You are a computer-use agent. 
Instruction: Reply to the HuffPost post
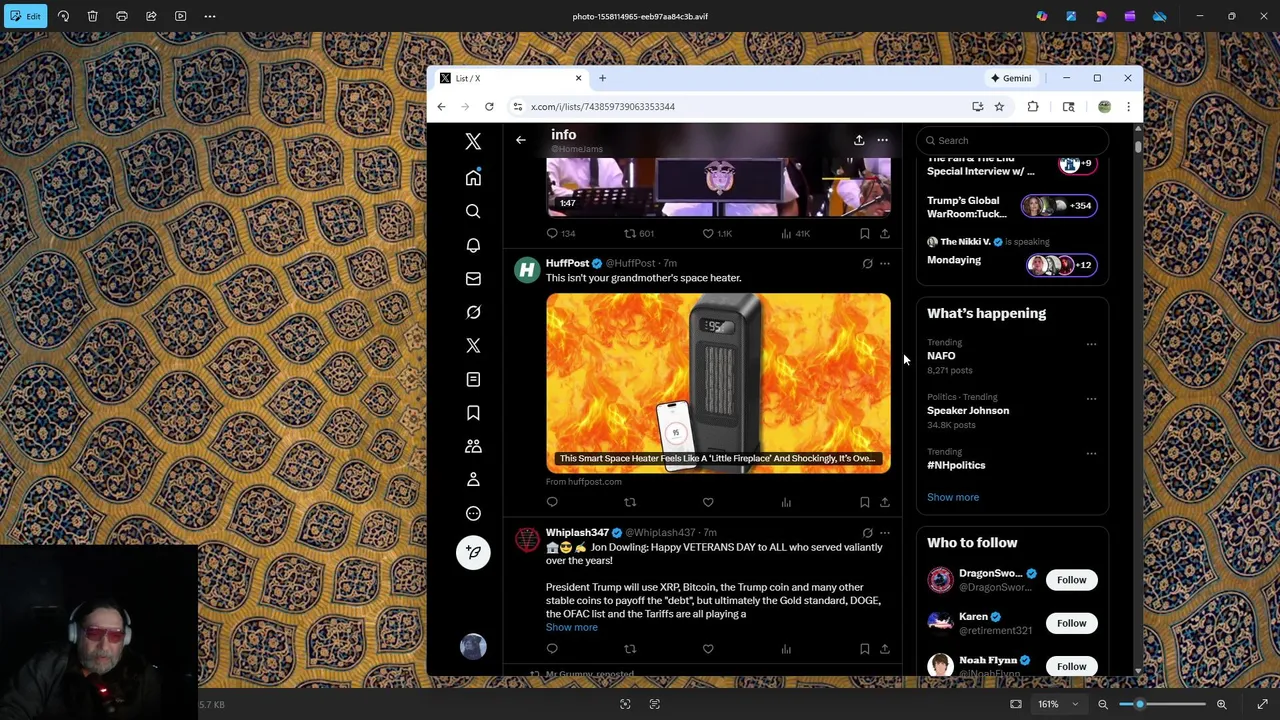pyautogui.click(x=552, y=502)
